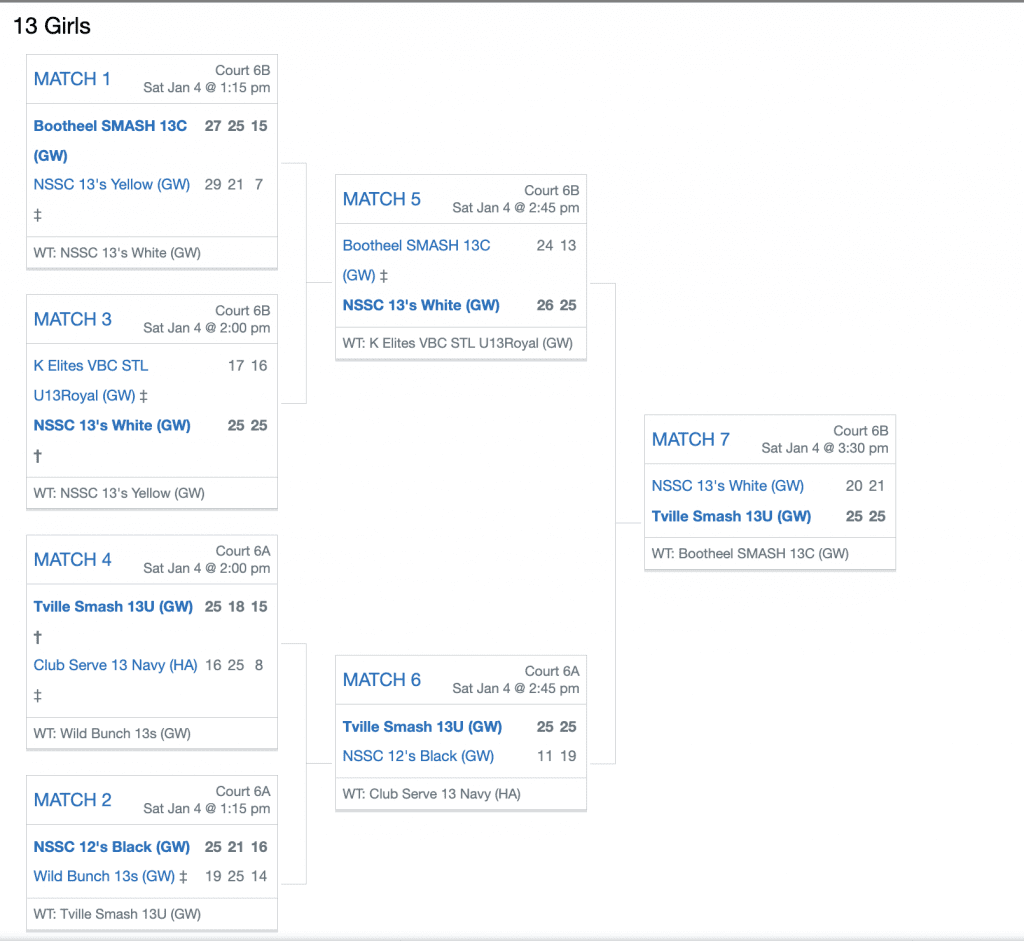Click Bootheel SMASH 13C team in Match 5
Screen dimensions: 1024x941
click(416, 260)
